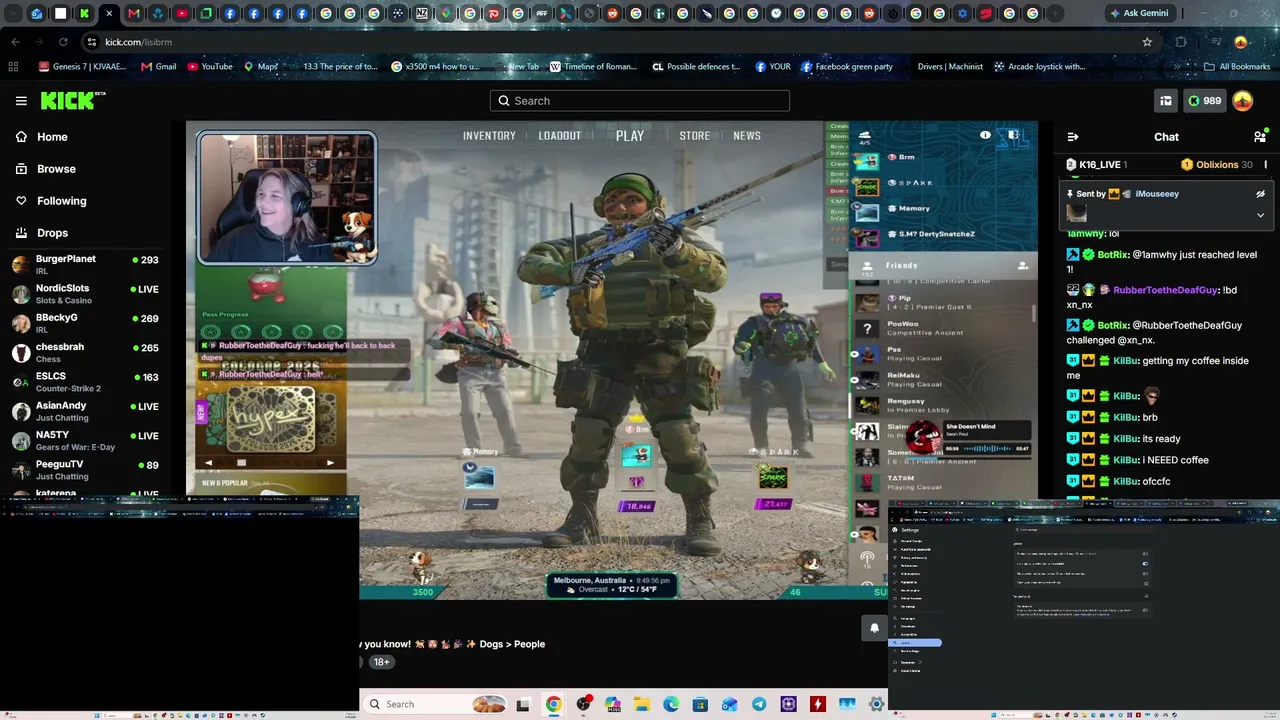
Task: Show the chat users list
Action: 1260,137
